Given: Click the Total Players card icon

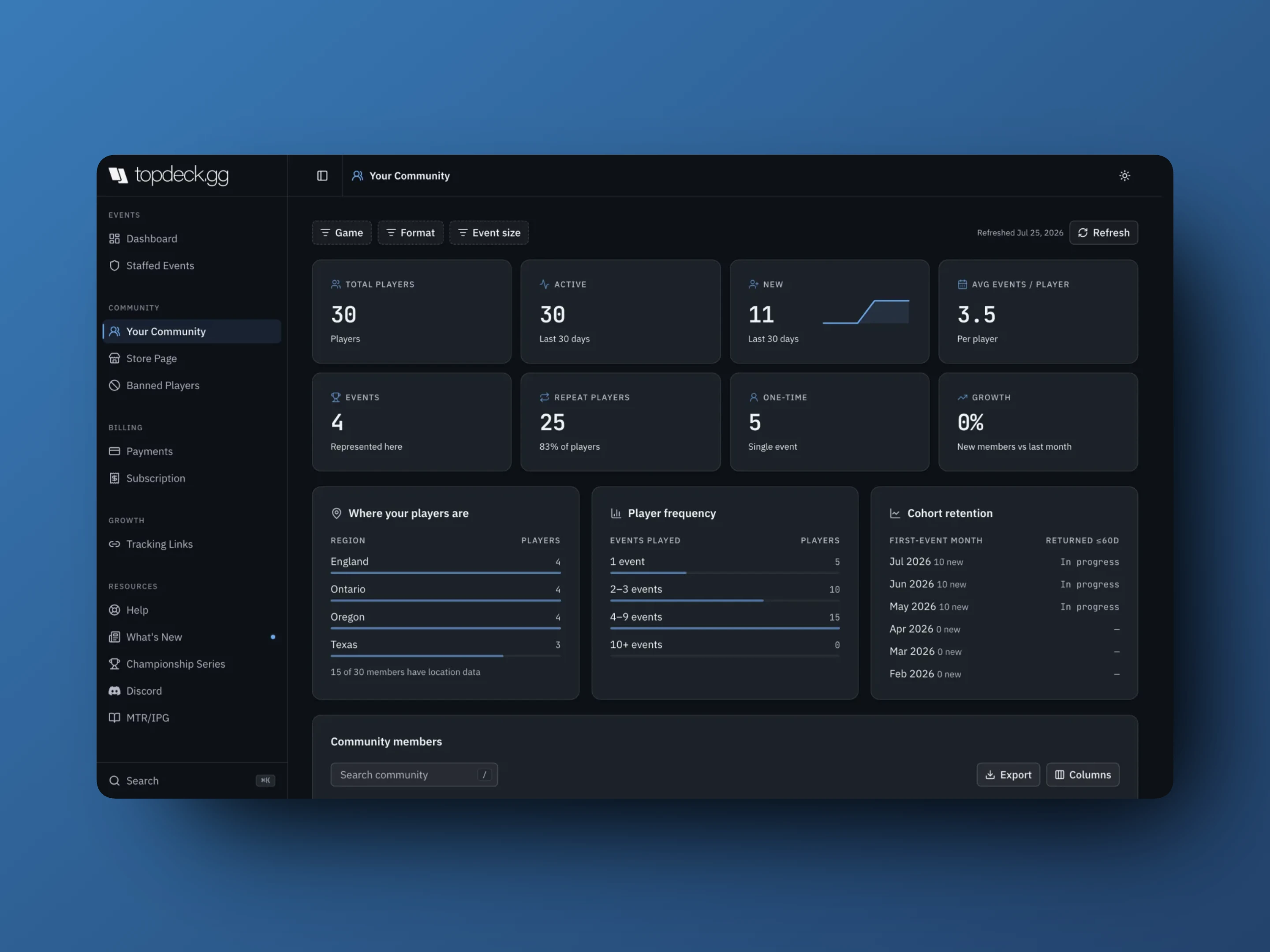Looking at the screenshot, I should point(336,284).
